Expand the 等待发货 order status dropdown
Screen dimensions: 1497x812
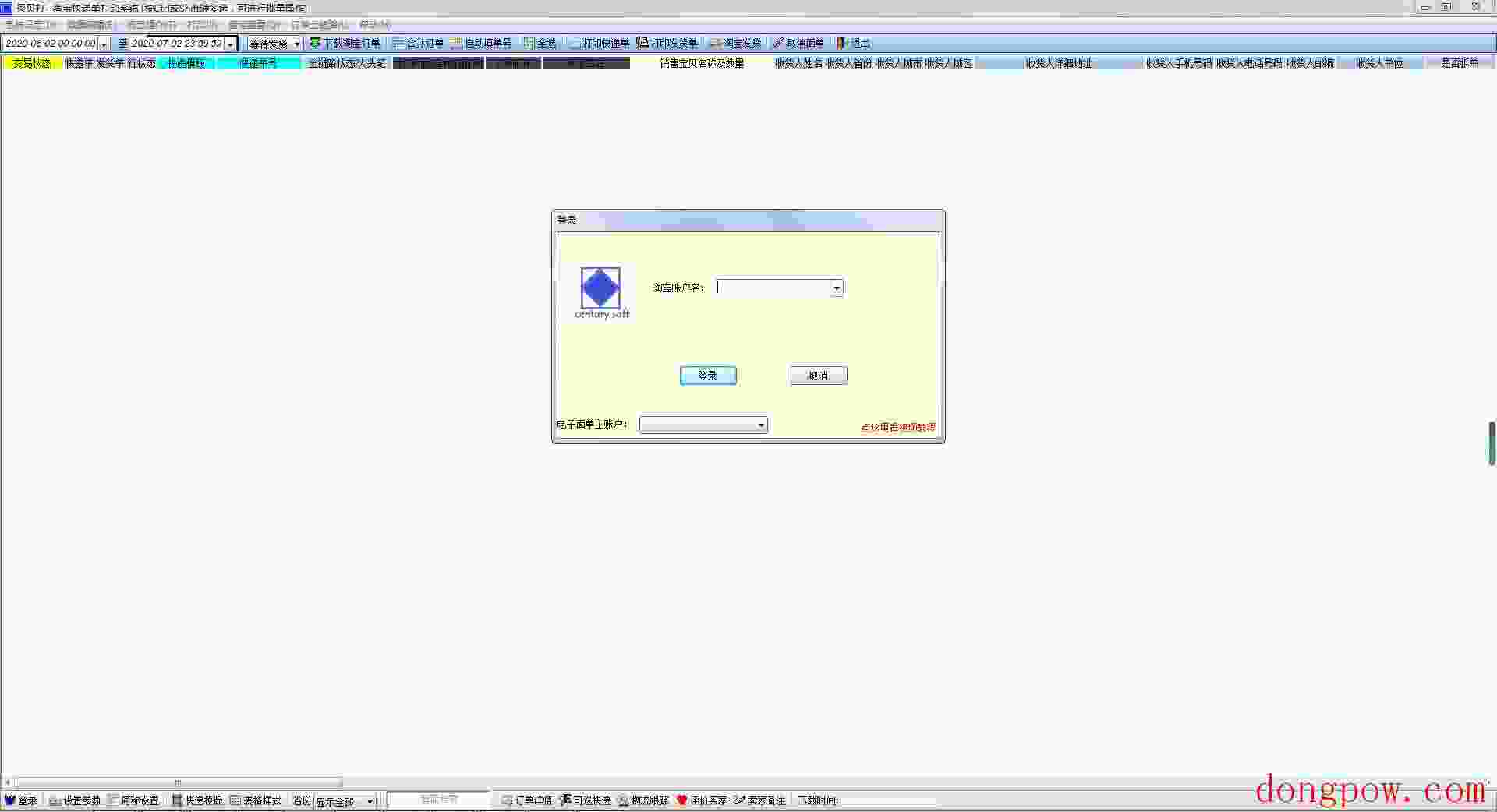click(x=297, y=44)
